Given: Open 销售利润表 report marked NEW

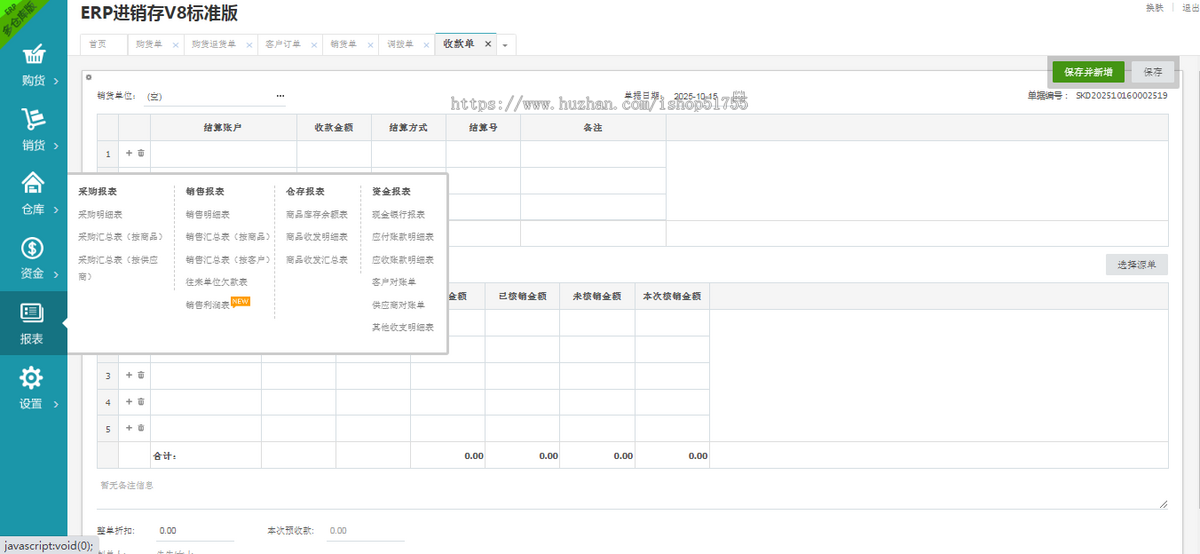Looking at the screenshot, I should point(208,305).
